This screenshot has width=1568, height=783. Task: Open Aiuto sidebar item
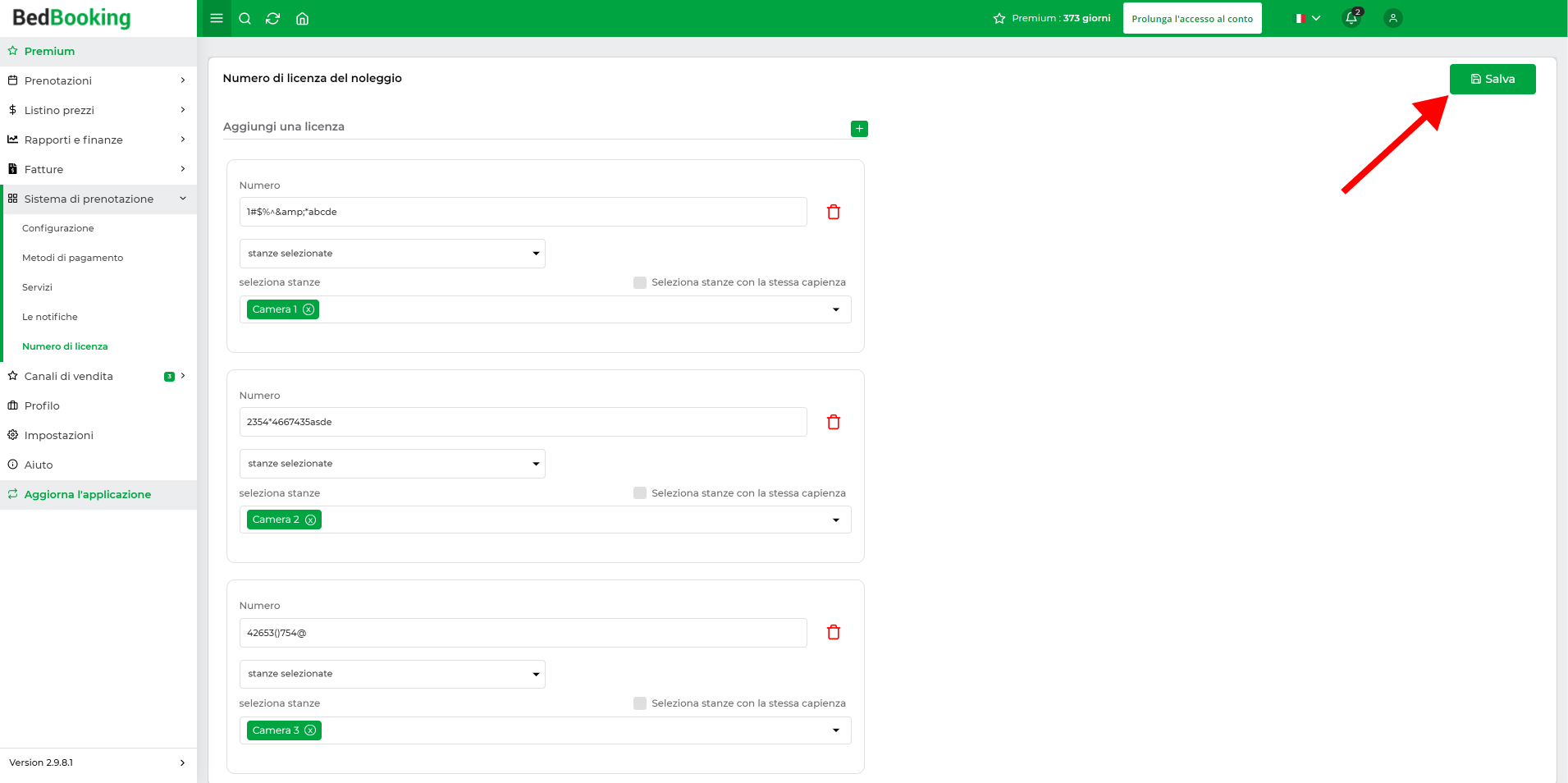pyautogui.click(x=98, y=465)
